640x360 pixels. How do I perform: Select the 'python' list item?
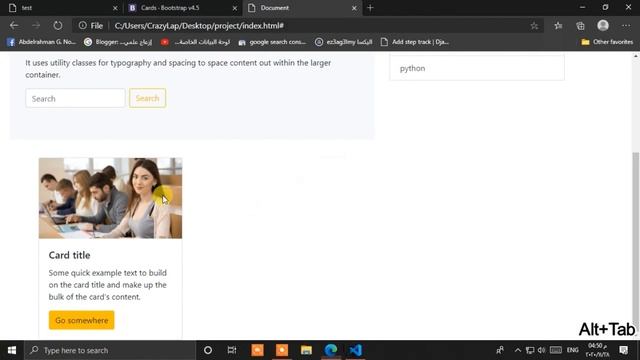pos(477,68)
